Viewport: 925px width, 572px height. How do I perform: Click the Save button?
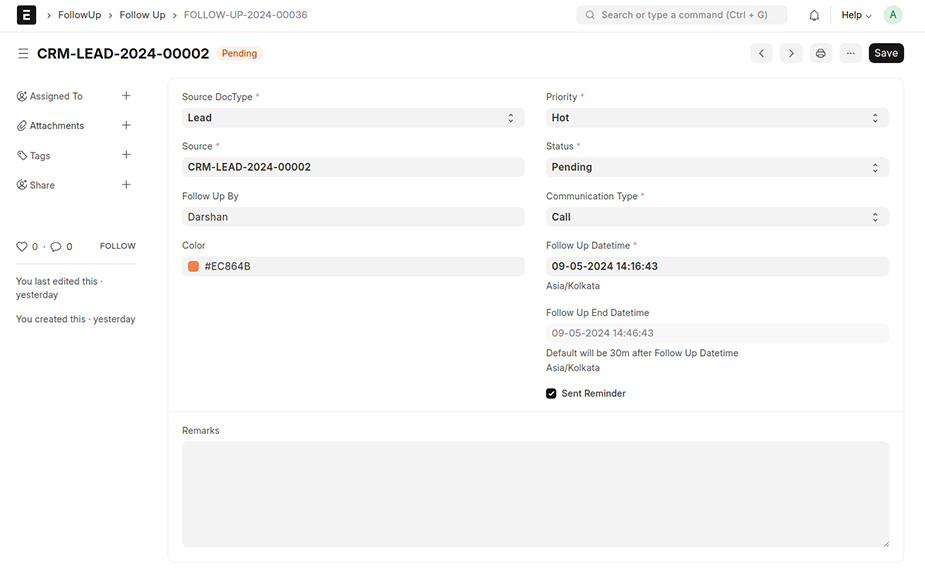pyautogui.click(x=886, y=53)
